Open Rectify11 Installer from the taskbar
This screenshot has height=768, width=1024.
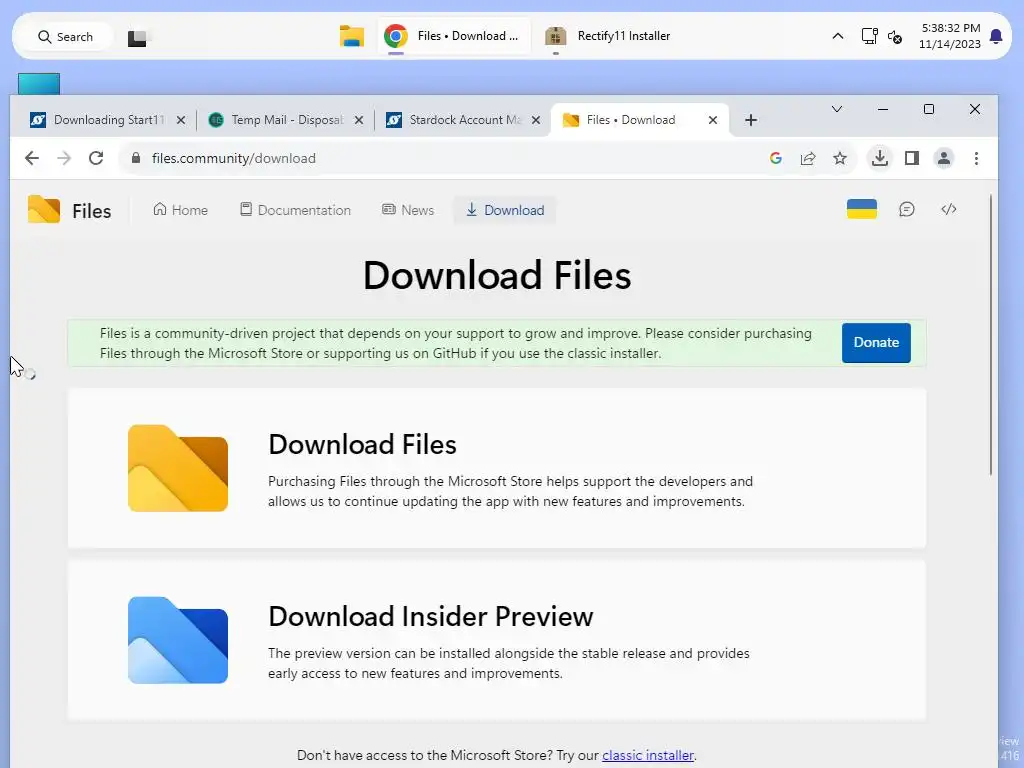608,36
